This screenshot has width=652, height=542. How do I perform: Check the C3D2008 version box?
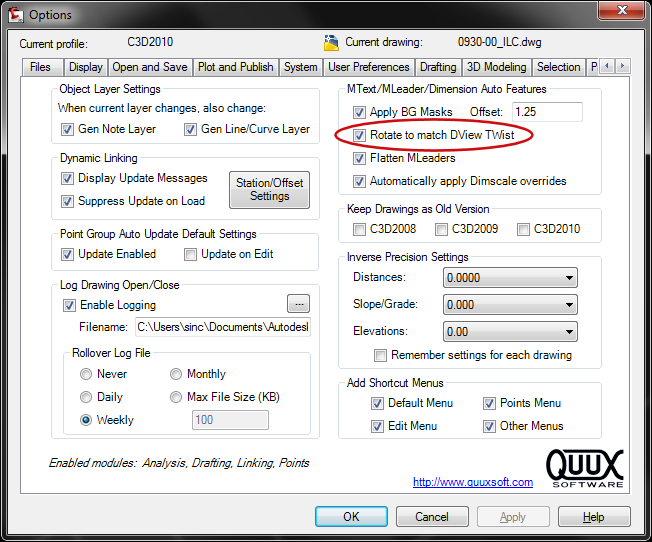359,229
